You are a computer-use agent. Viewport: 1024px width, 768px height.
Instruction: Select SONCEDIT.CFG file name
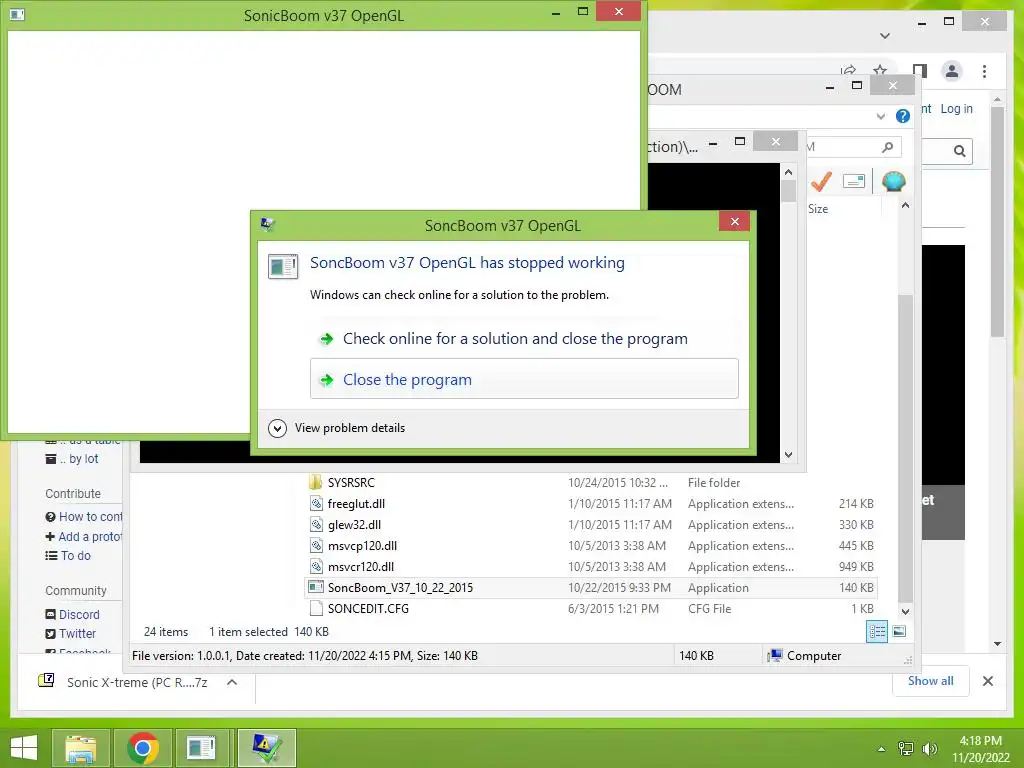(x=368, y=608)
